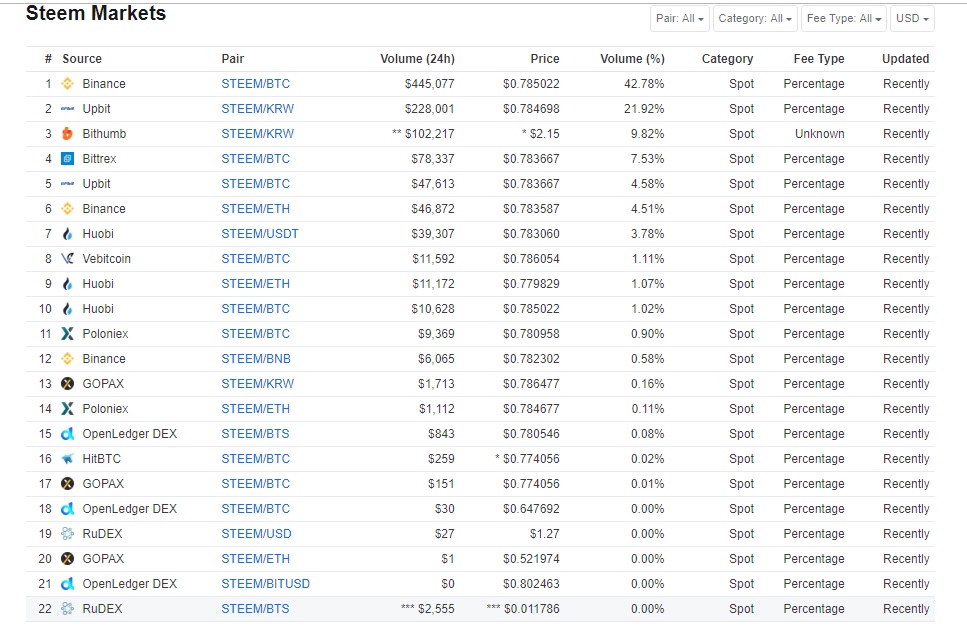The width and height of the screenshot is (967, 637).
Task: Click the Vebitcoin logo in row 8
Action: point(68,258)
